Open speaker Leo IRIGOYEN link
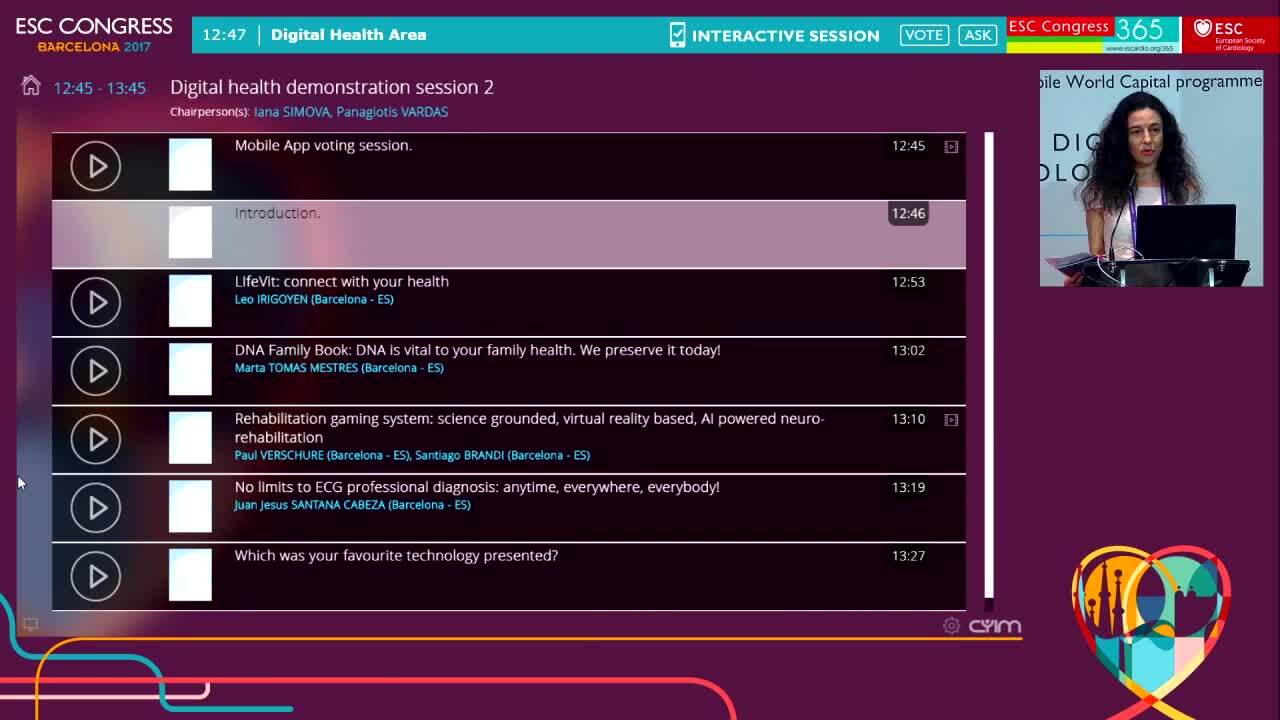 coord(314,299)
